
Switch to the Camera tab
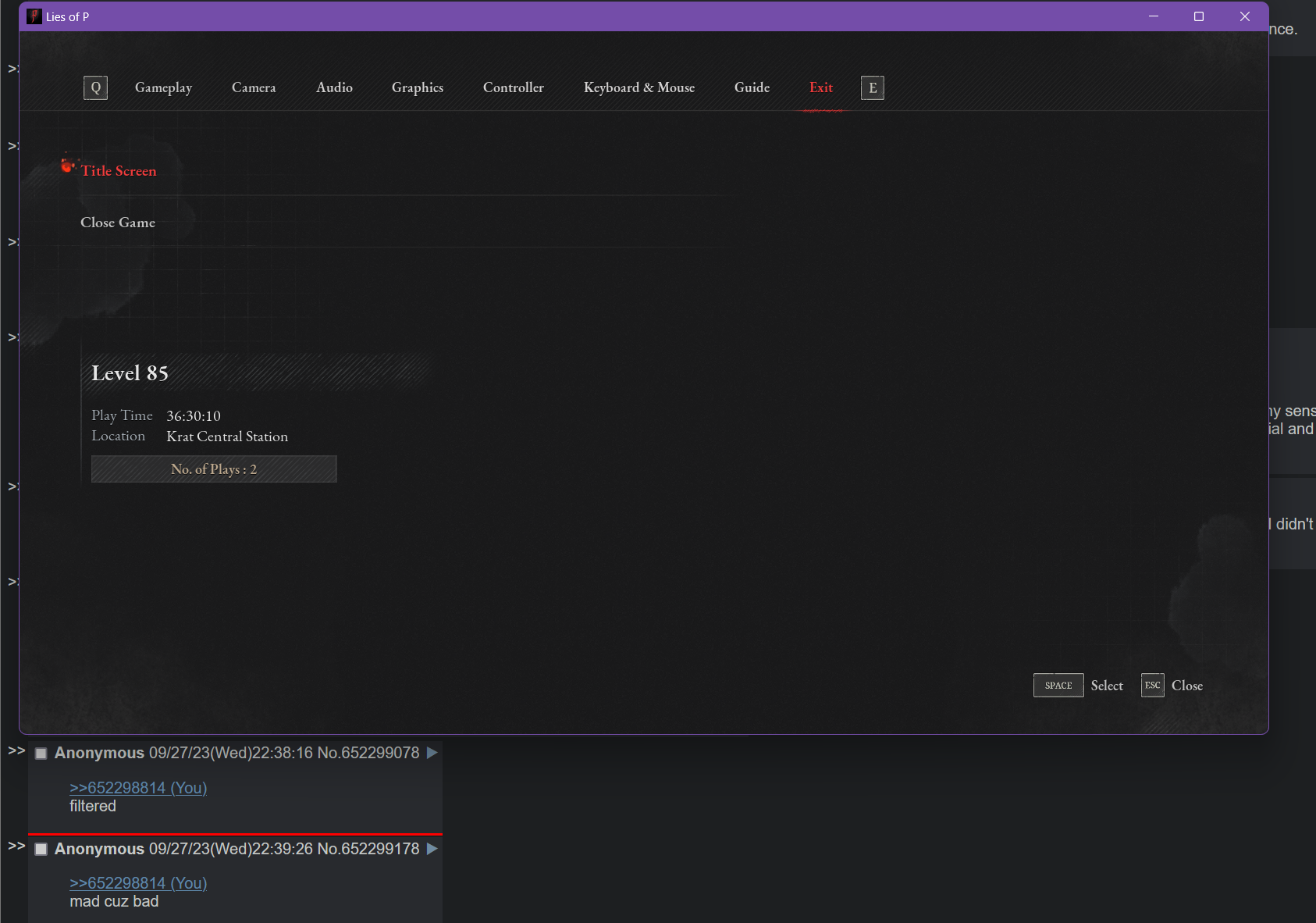pyautogui.click(x=254, y=87)
